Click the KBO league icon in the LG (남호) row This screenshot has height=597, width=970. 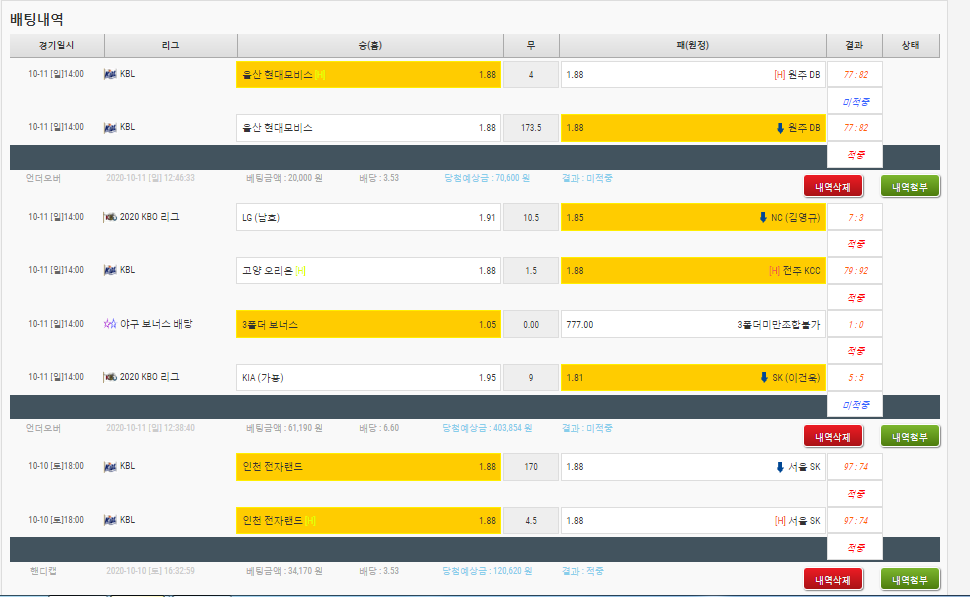click(111, 217)
